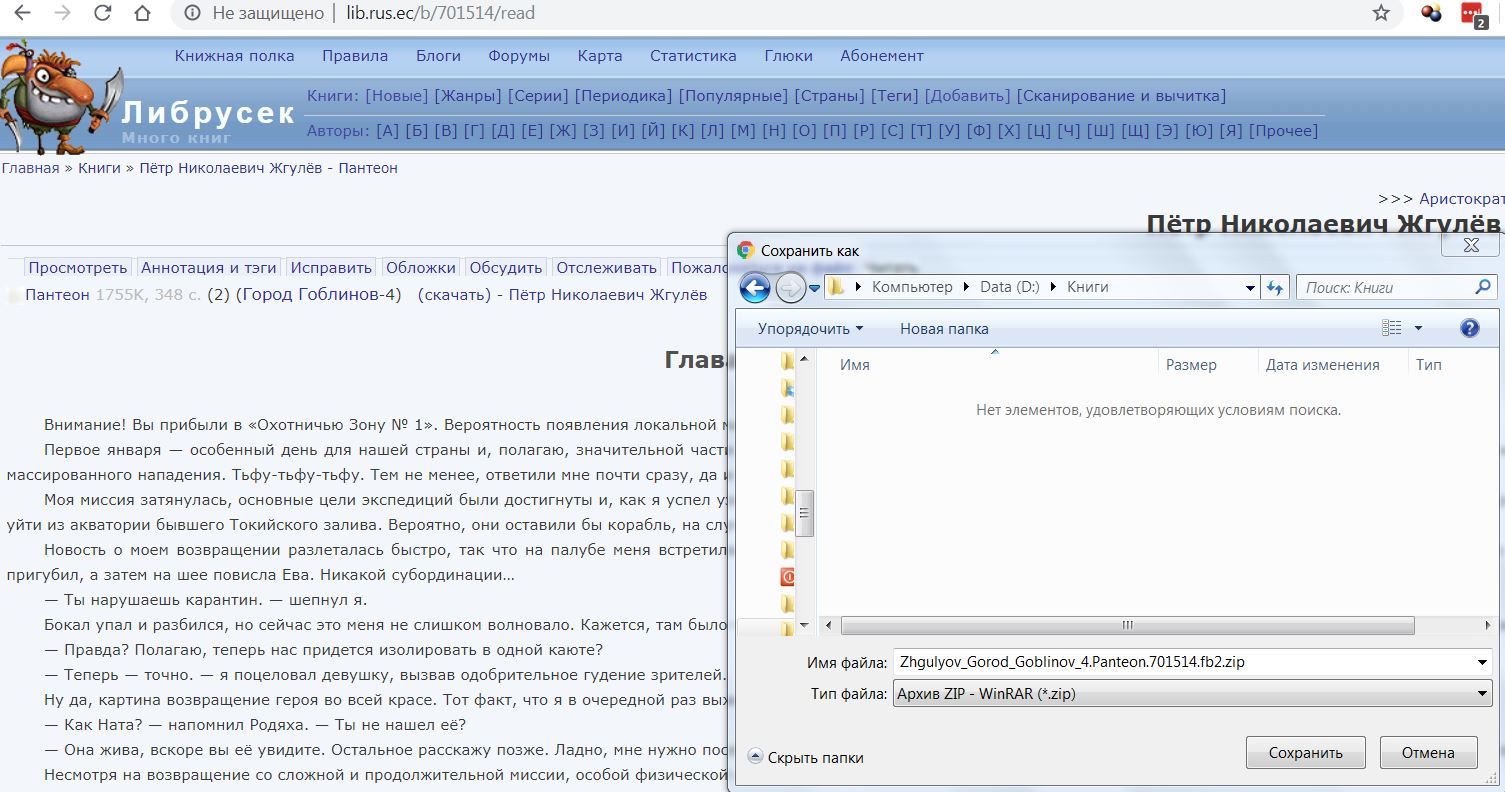1505x792 pixels.
Task: Click the '(скачать)' download link
Action: tap(454, 294)
